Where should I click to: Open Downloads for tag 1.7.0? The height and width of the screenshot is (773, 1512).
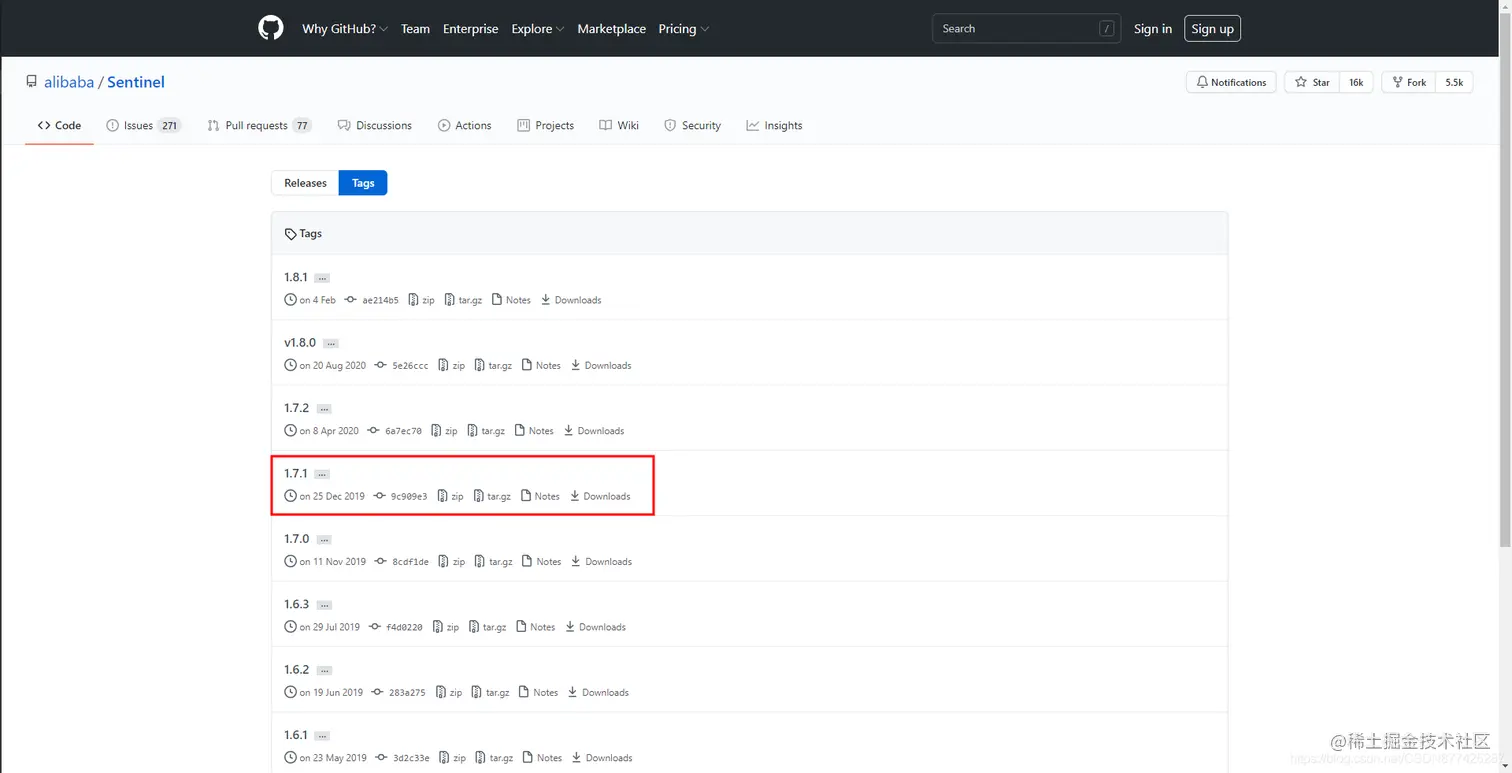click(601, 562)
